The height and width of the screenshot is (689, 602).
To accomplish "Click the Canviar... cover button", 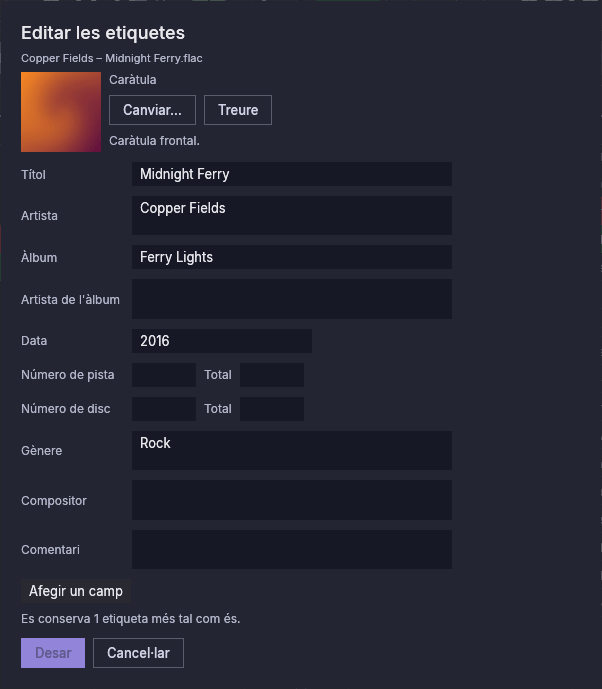I will coord(152,110).
